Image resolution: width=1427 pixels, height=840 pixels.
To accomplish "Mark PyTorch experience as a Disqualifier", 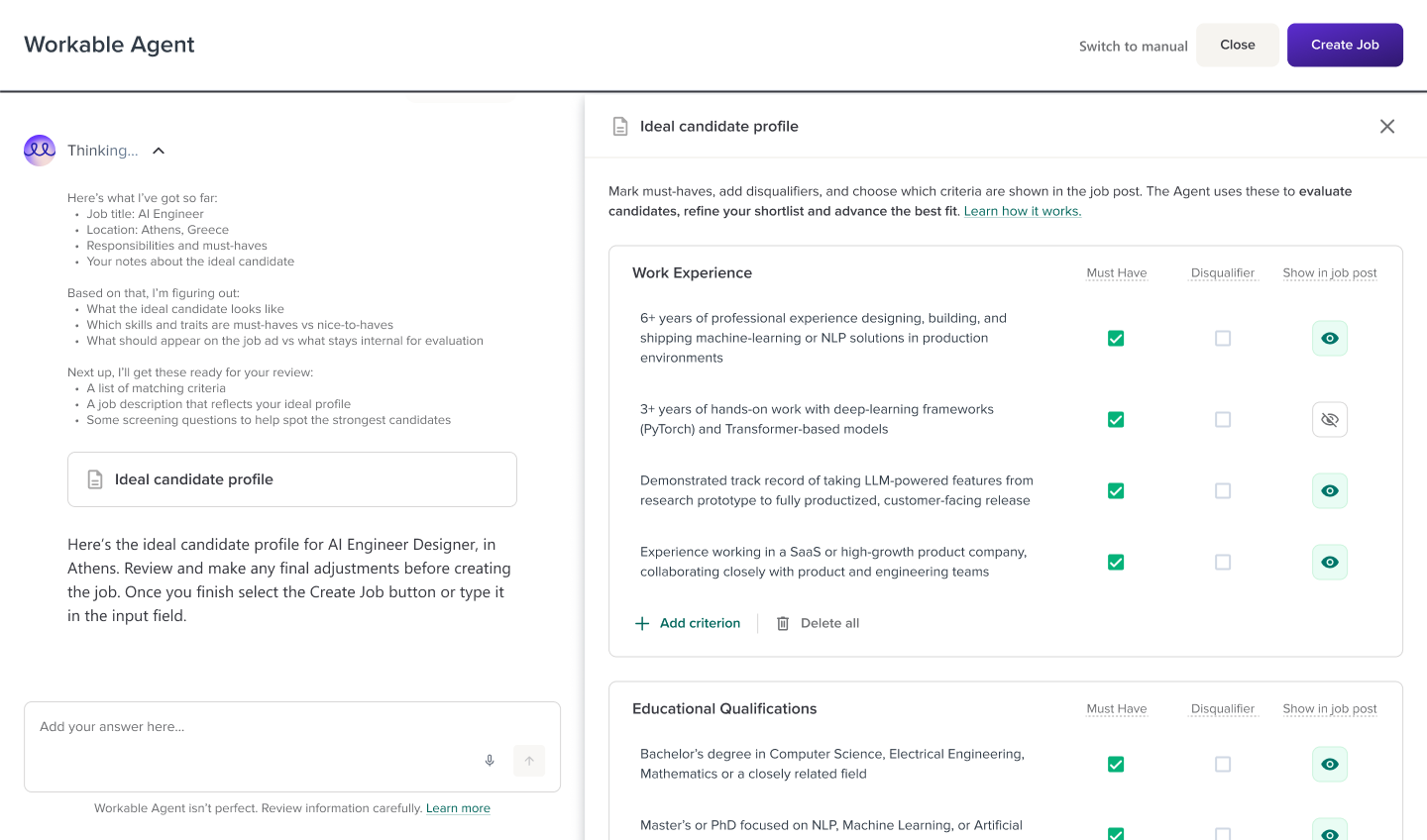I will point(1223,420).
